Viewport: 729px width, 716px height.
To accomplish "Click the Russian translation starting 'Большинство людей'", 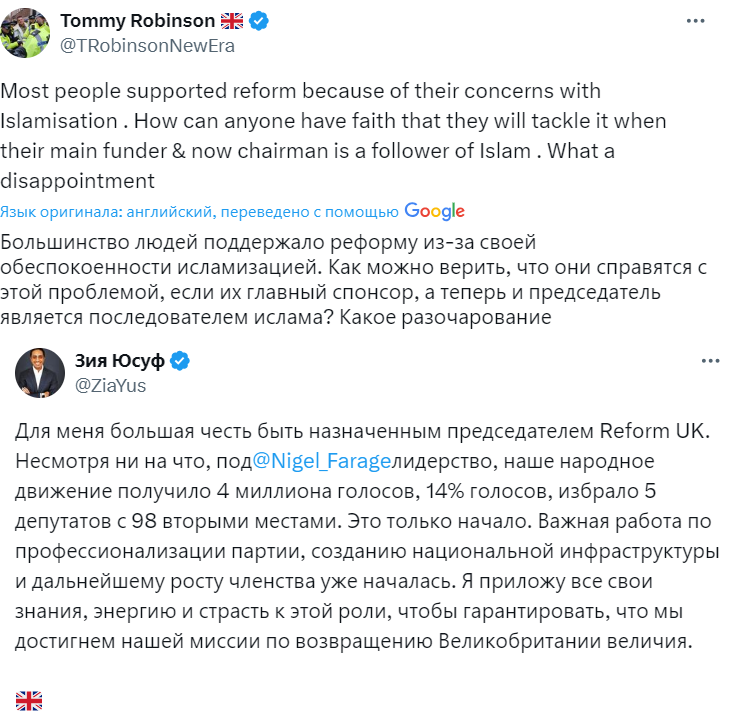I will pos(353,280).
